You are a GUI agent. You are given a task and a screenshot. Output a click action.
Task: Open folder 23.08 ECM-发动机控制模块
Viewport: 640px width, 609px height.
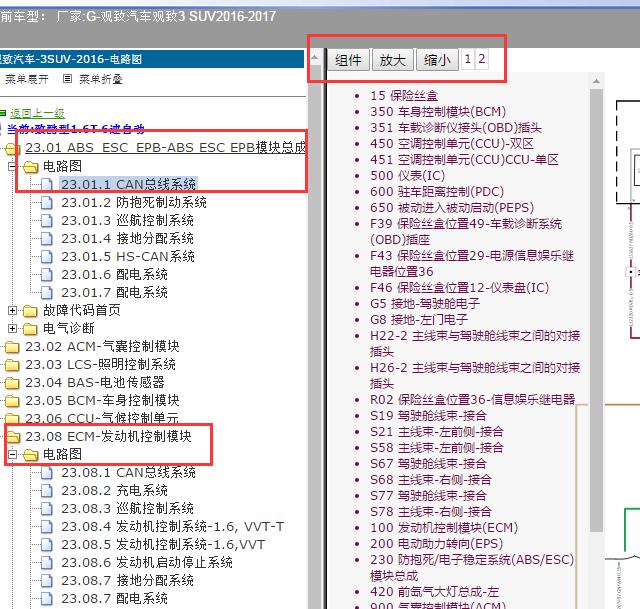tap(108, 436)
